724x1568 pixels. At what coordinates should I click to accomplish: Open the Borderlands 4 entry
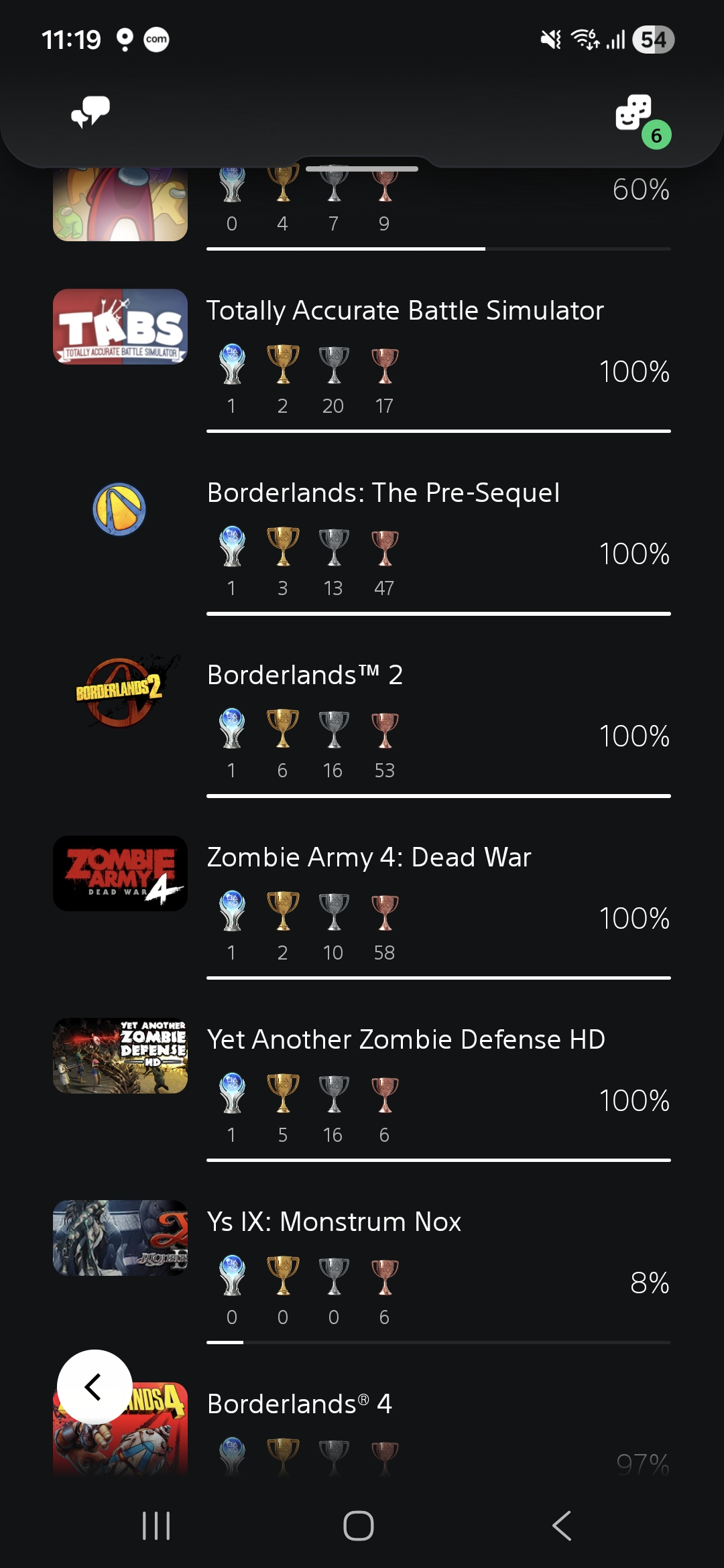(x=300, y=1403)
